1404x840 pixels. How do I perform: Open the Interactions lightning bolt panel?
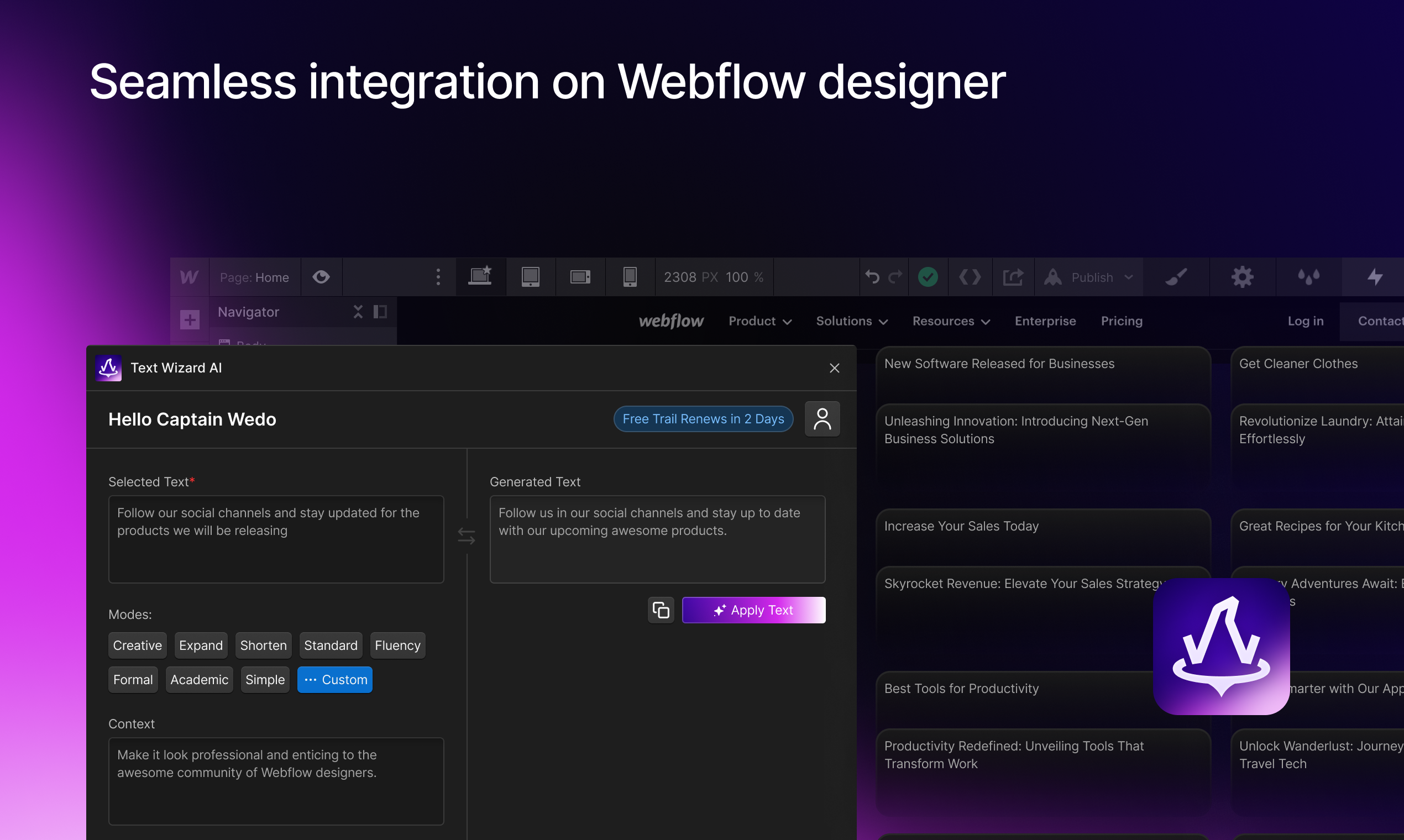click(1375, 277)
